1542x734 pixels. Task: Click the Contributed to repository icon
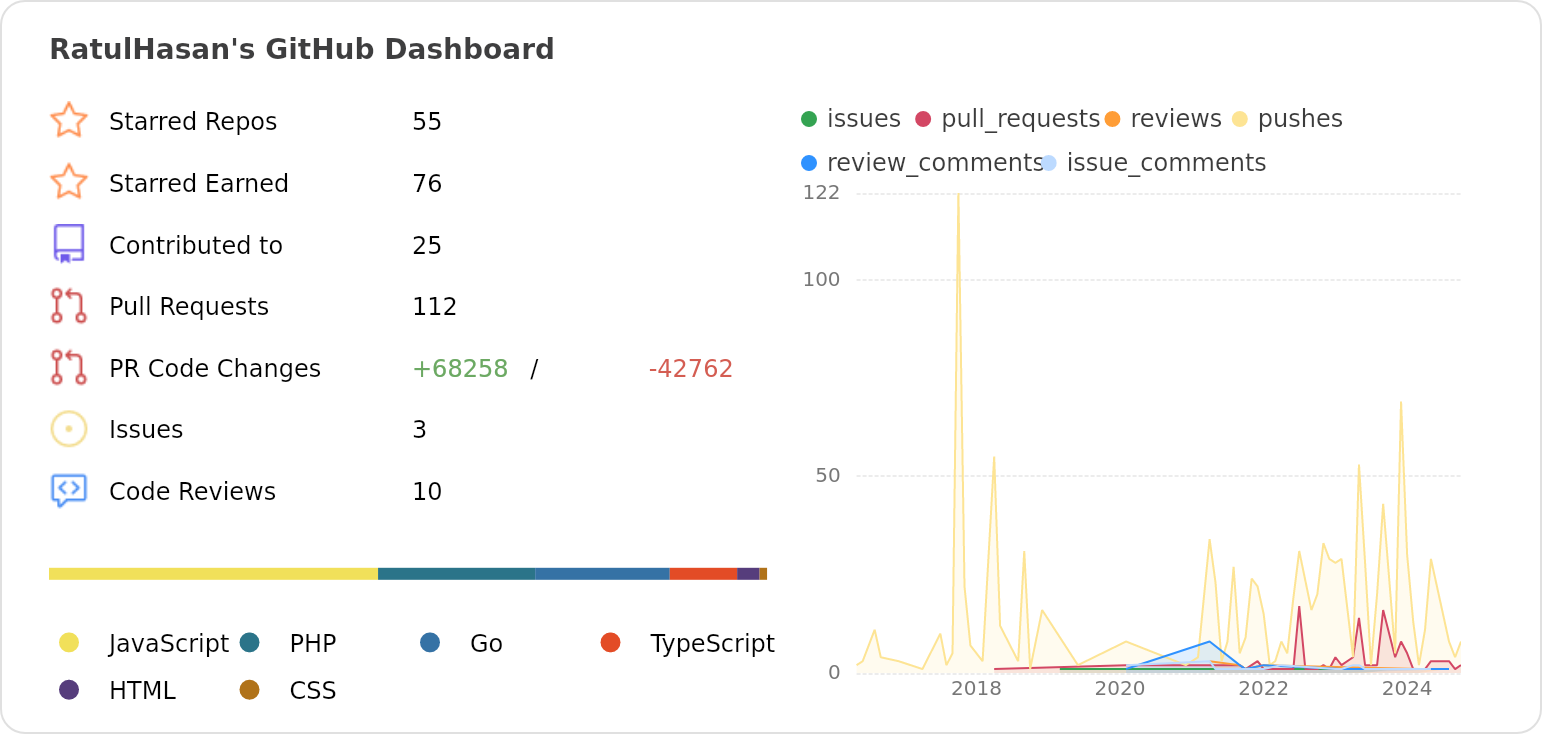point(69,244)
